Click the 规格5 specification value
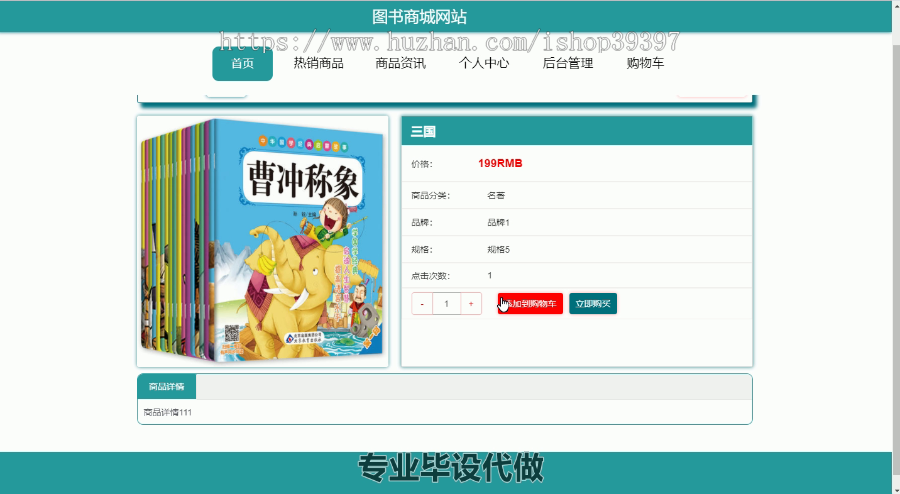This screenshot has height=494, width=900. pyautogui.click(x=498, y=250)
